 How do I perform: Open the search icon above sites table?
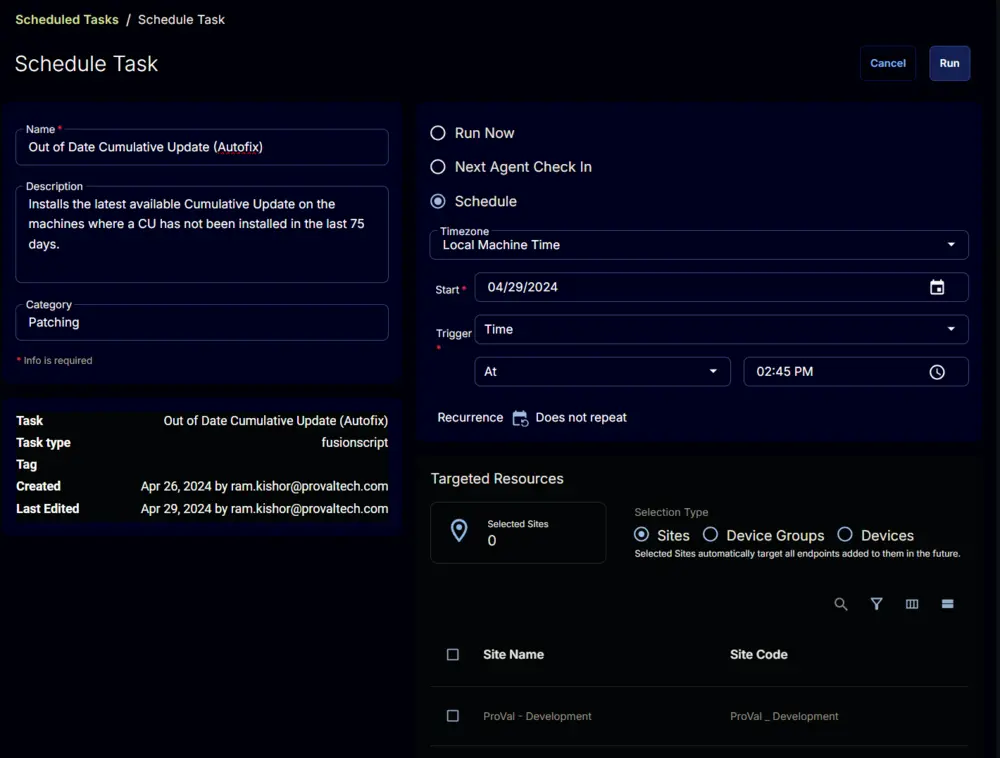tap(841, 604)
